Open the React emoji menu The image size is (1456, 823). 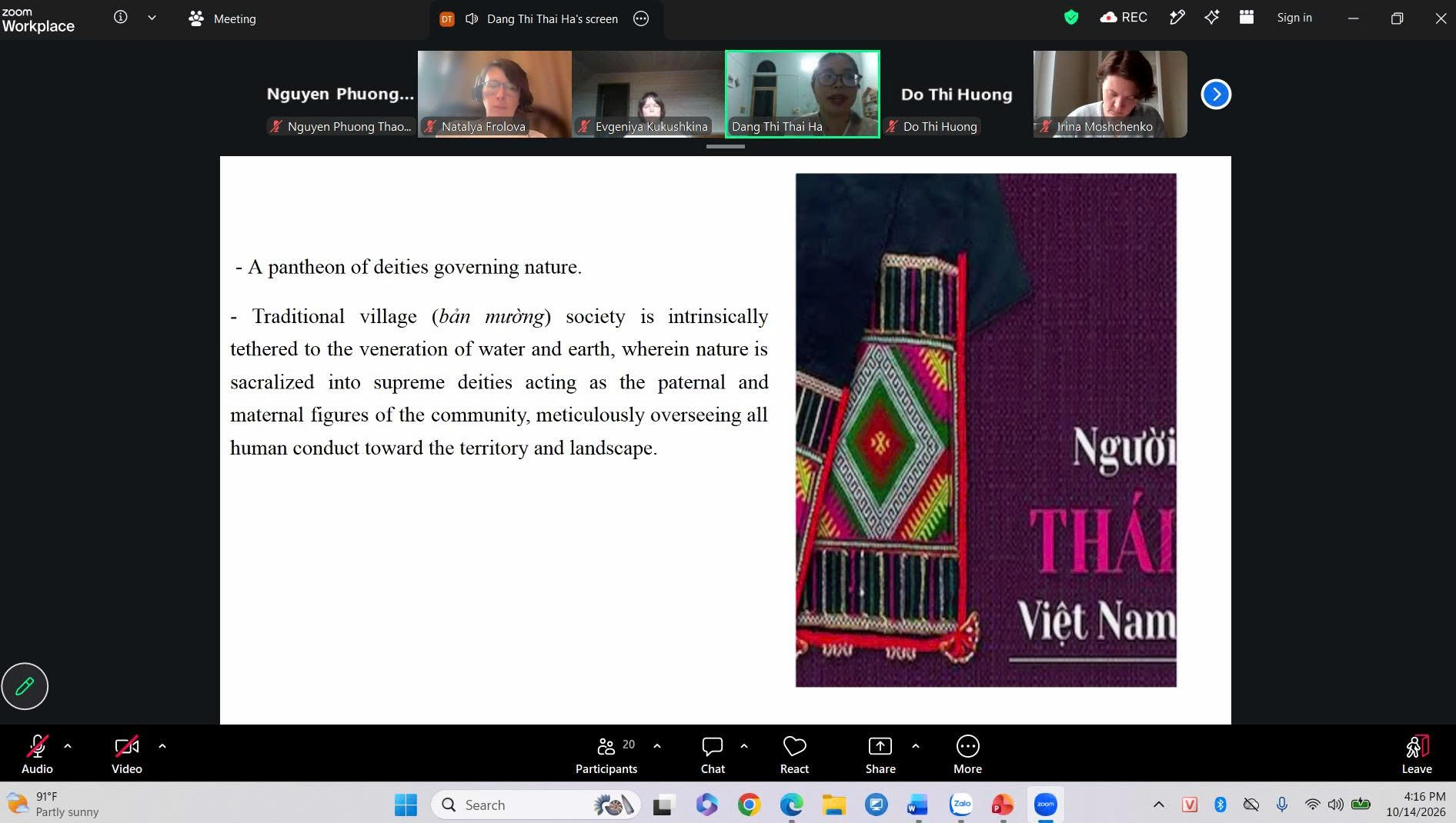[794, 754]
